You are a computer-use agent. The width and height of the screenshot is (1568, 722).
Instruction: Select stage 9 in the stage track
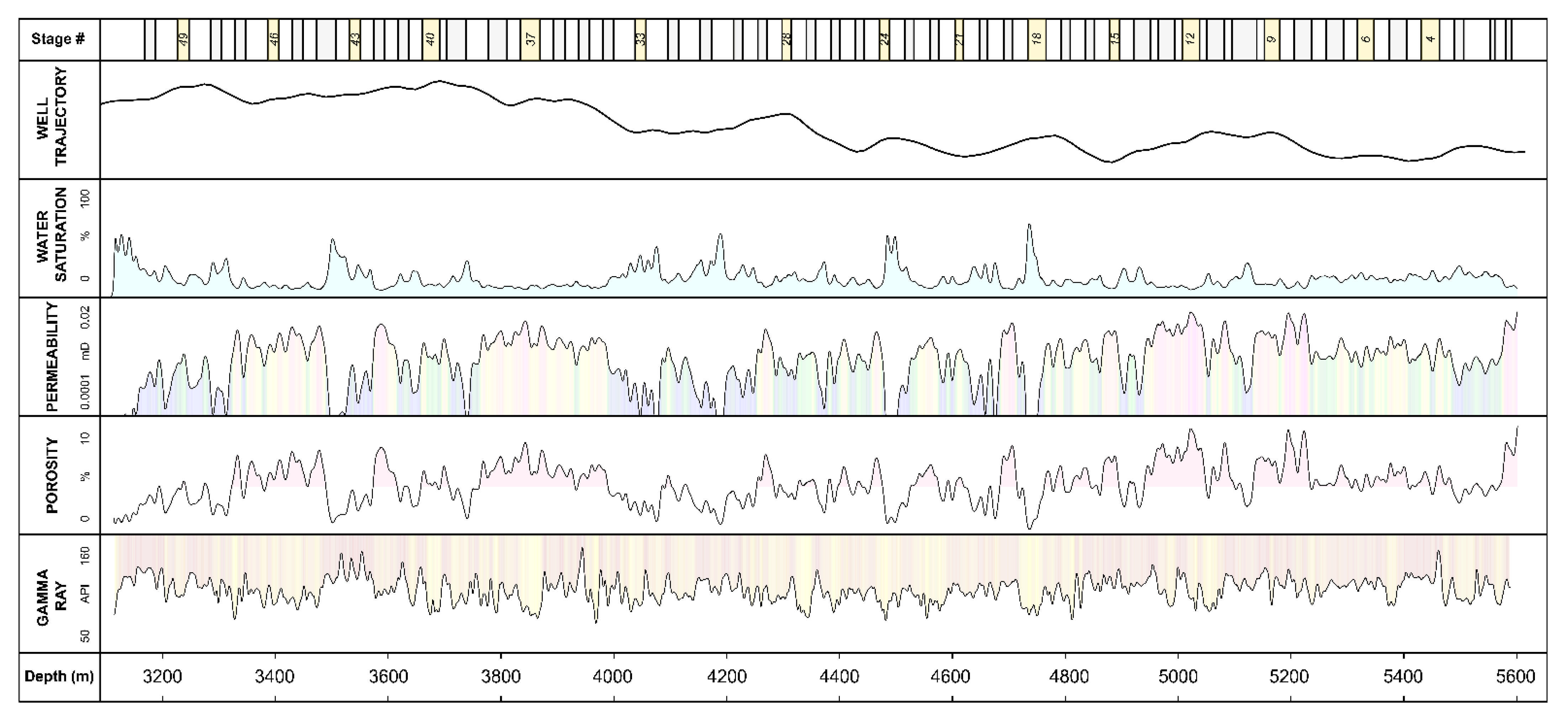click(x=1272, y=39)
